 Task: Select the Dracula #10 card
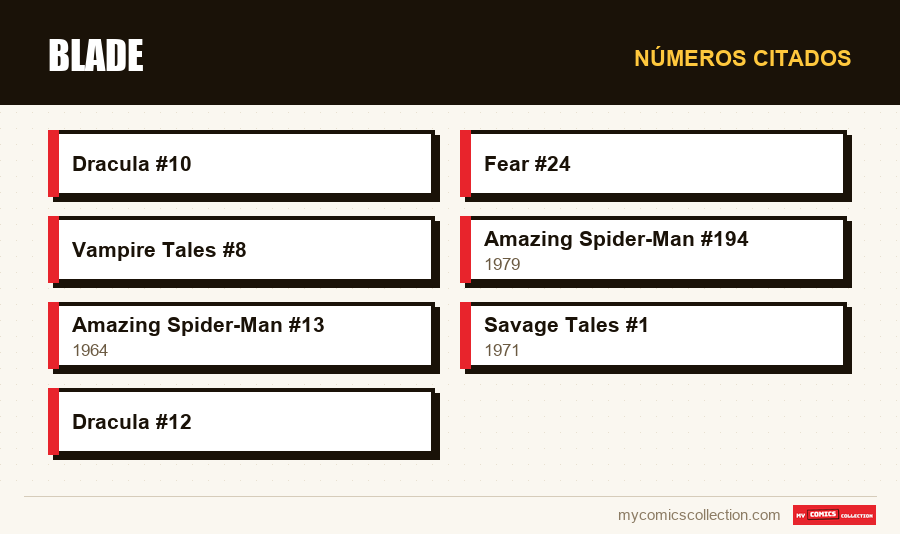242,164
